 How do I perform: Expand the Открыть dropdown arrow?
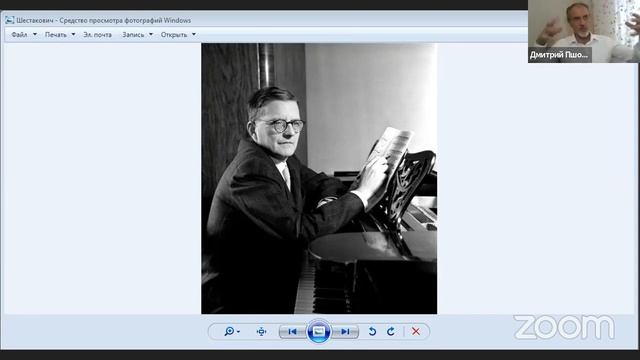[x=194, y=35]
